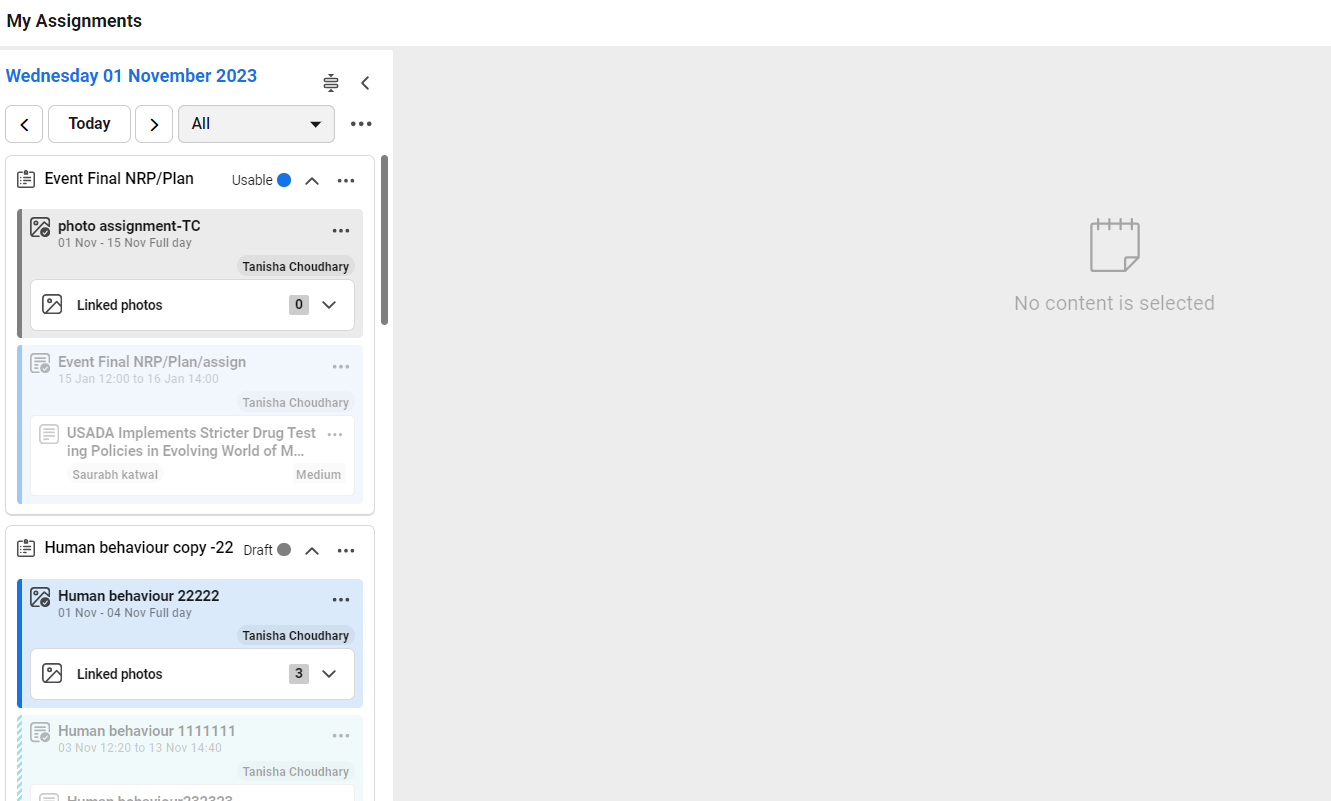Click the Human behaviour 22222 picture icon
This screenshot has width=1331, height=801.
(x=40, y=597)
